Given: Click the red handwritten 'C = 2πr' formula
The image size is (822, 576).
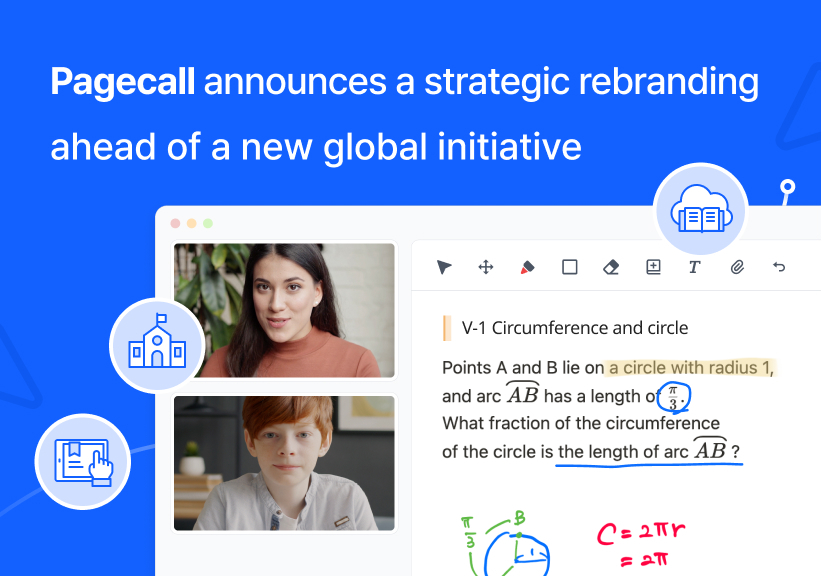Looking at the screenshot, I should (x=641, y=534).
